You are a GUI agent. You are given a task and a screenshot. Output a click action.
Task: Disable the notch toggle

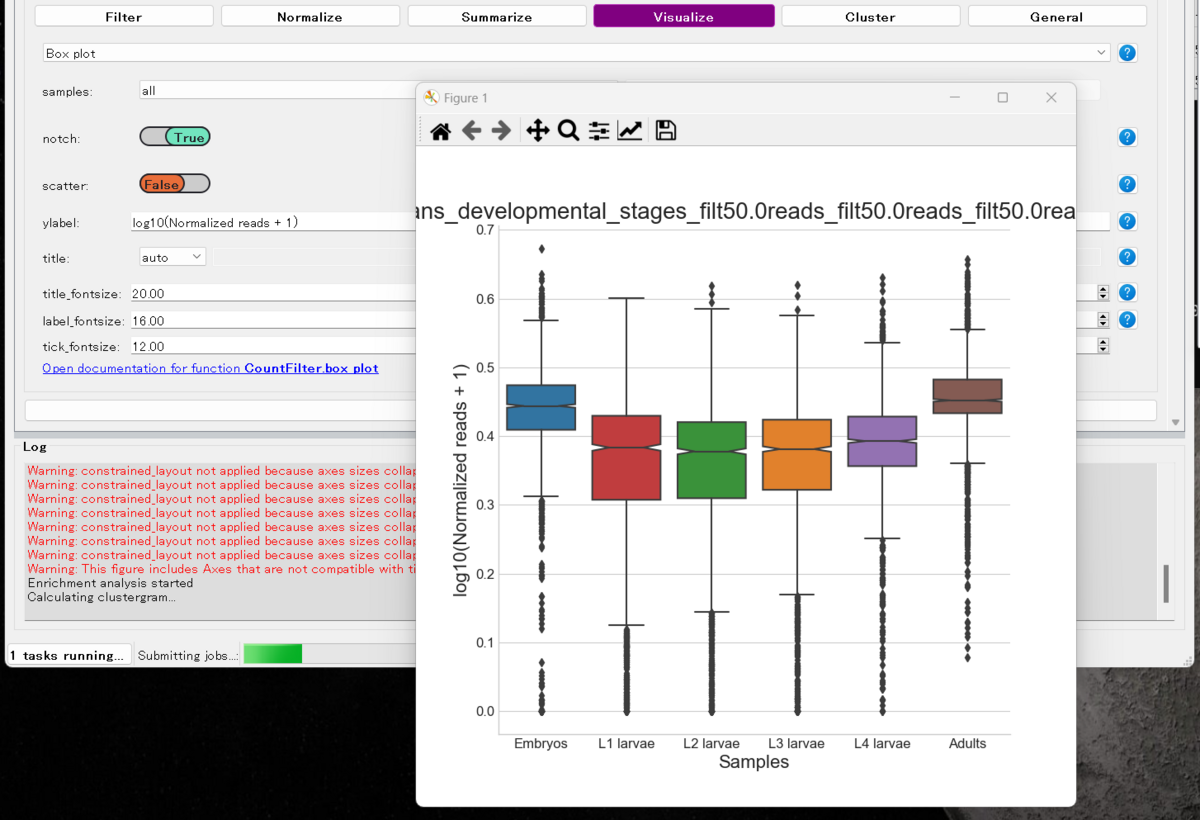pyautogui.click(x=175, y=137)
